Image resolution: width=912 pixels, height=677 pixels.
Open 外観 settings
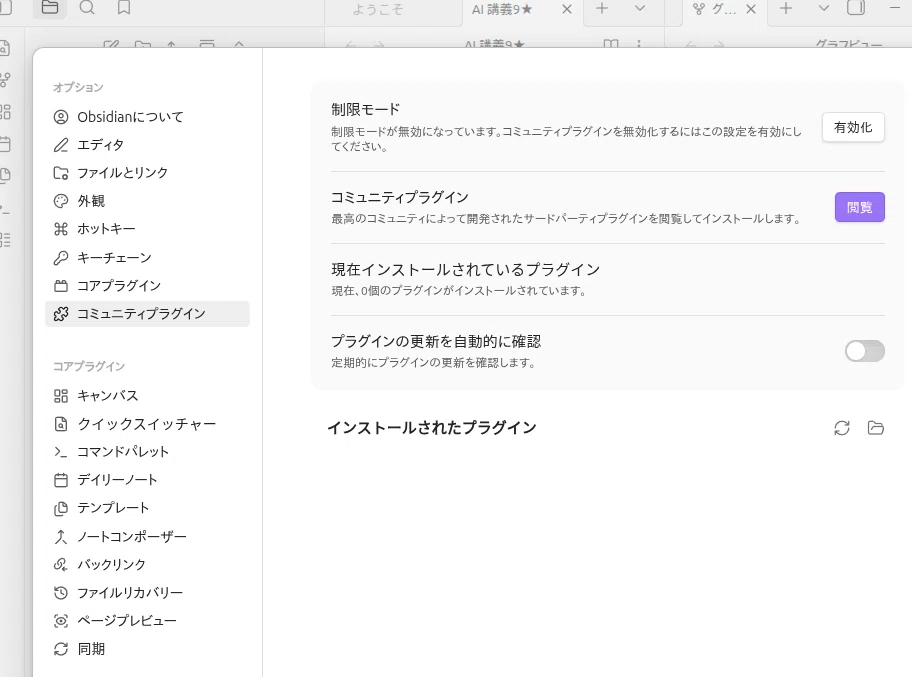coord(147,201)
